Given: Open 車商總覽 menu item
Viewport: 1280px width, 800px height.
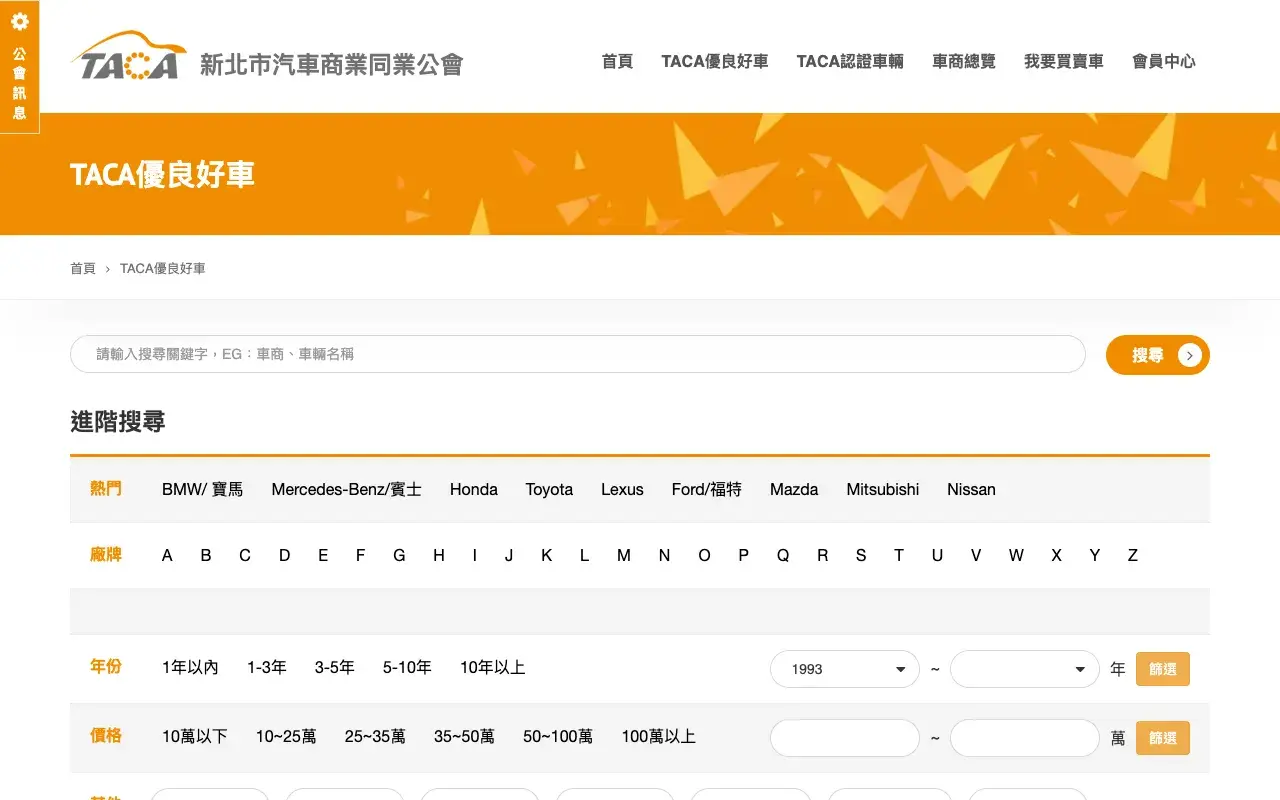Looking at the screenshot, I should 964,61.
